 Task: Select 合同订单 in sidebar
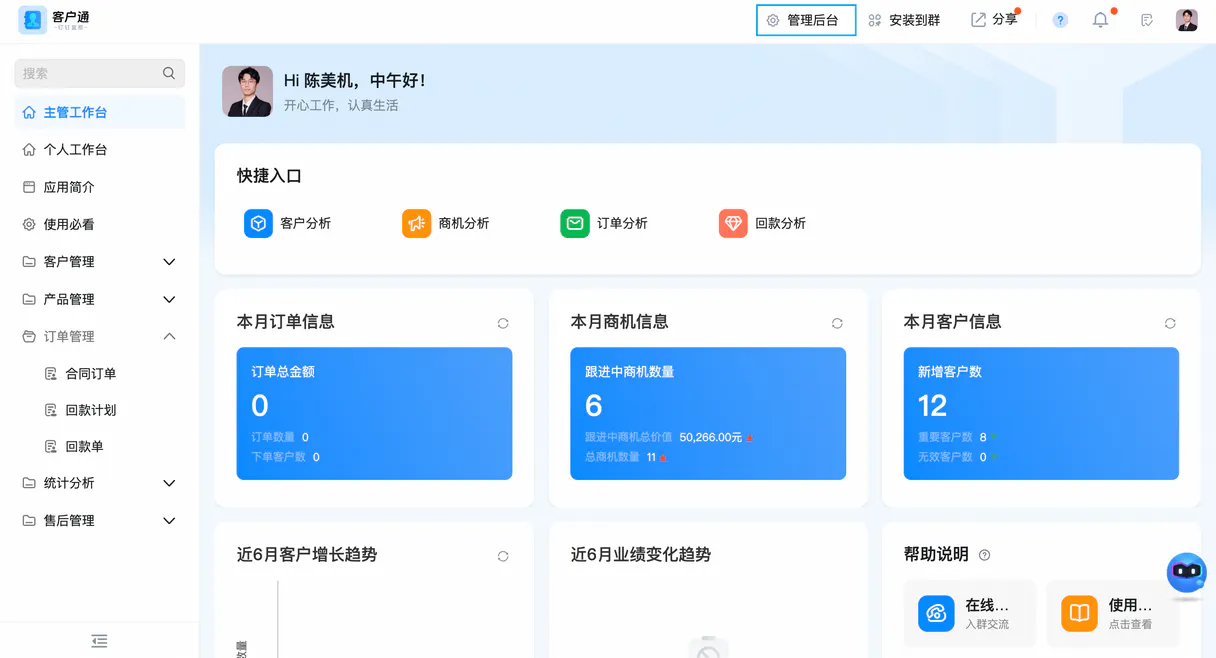(x=90, y=374)
